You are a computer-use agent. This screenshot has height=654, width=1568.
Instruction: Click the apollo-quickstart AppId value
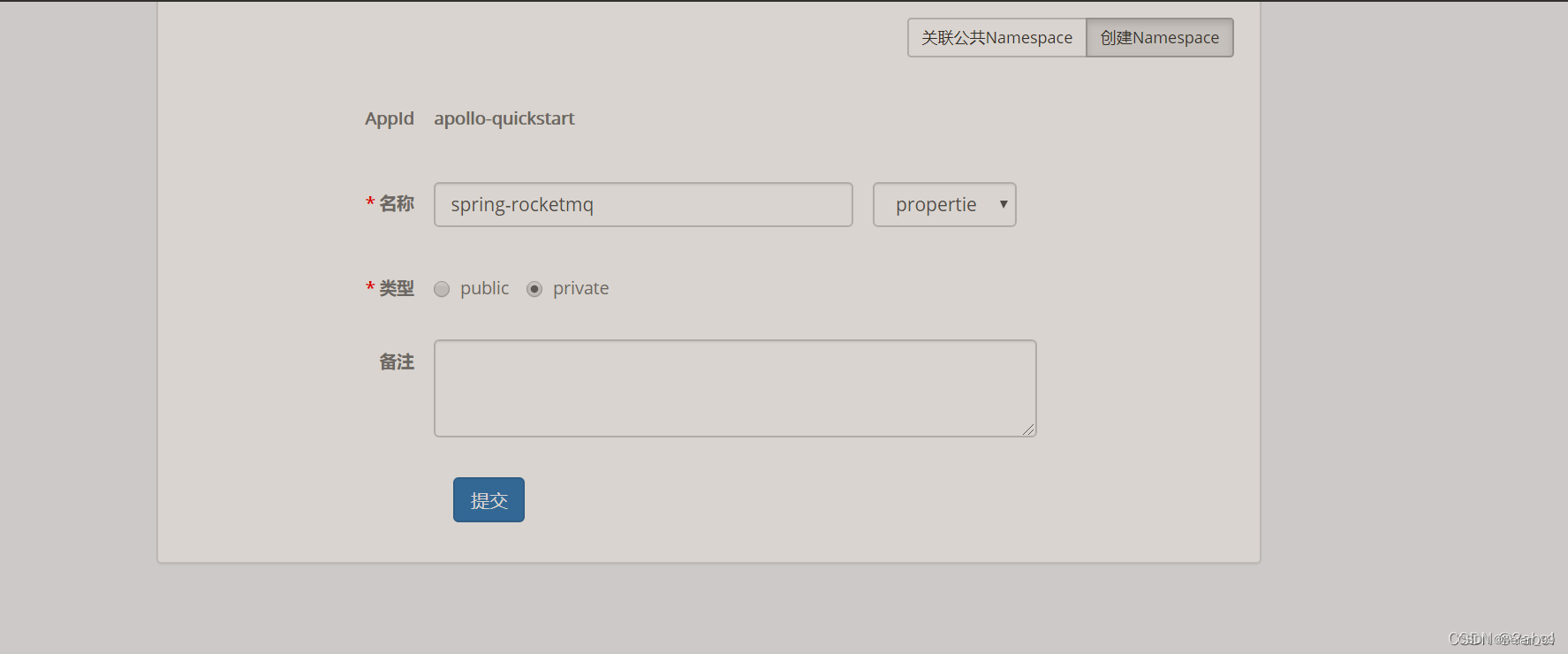coord(504,118)
